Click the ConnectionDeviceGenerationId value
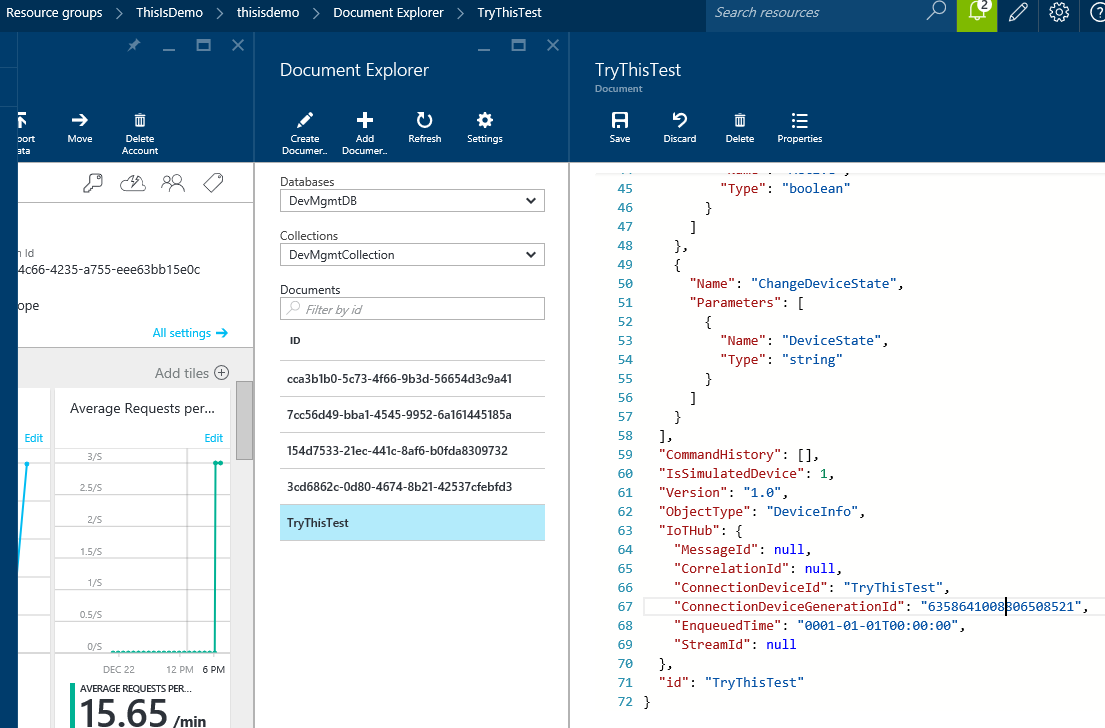 pos(1001,607)
